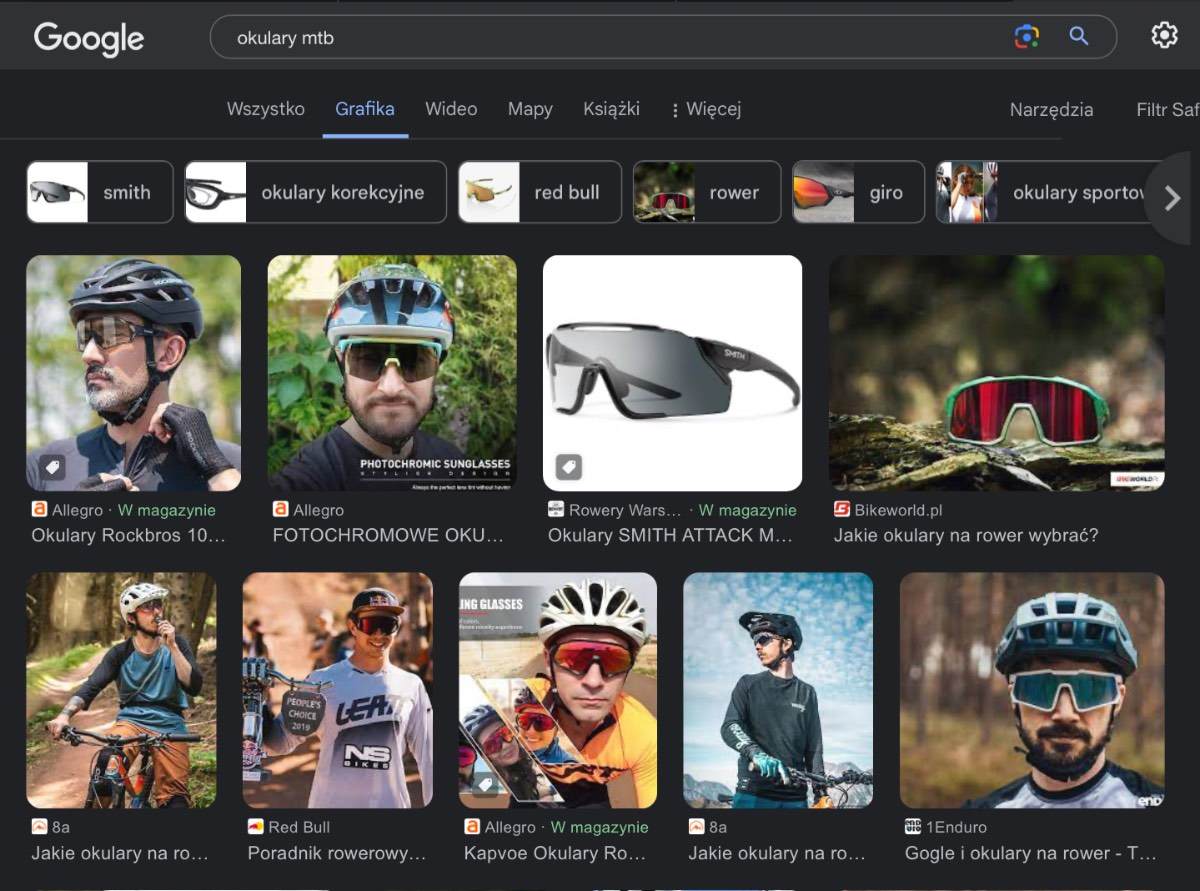
Task: Open the photochromic sunglasses image
Action: click(x=392, y=373)
